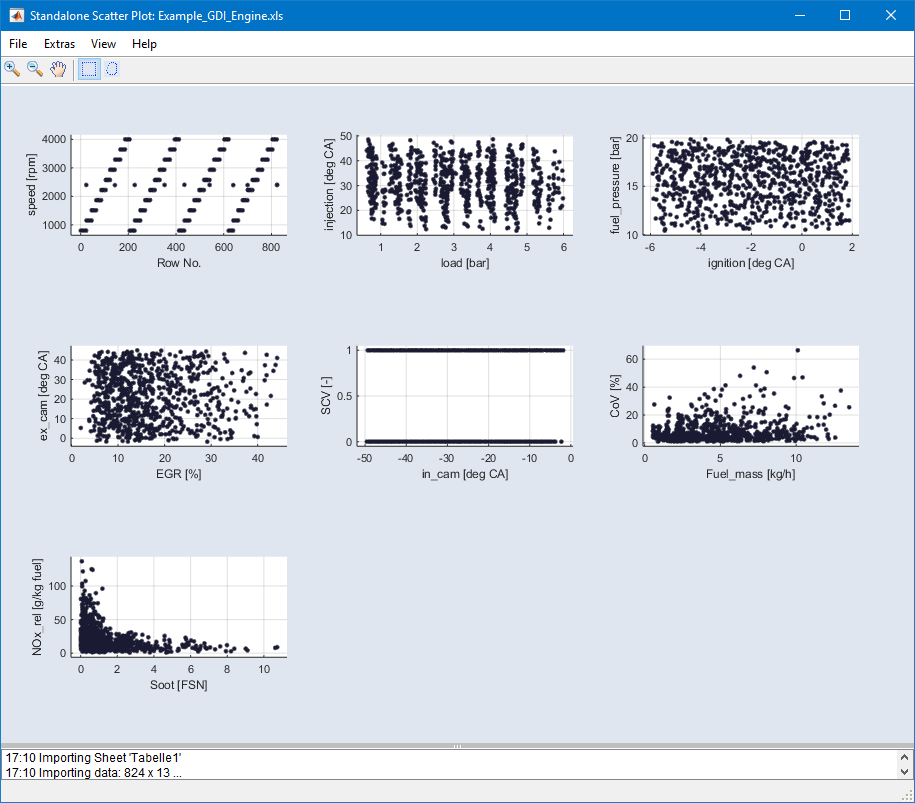Click the NOx_rel vs Soot plot
This screenshot has width=915, height=803.
coord(179,607)
